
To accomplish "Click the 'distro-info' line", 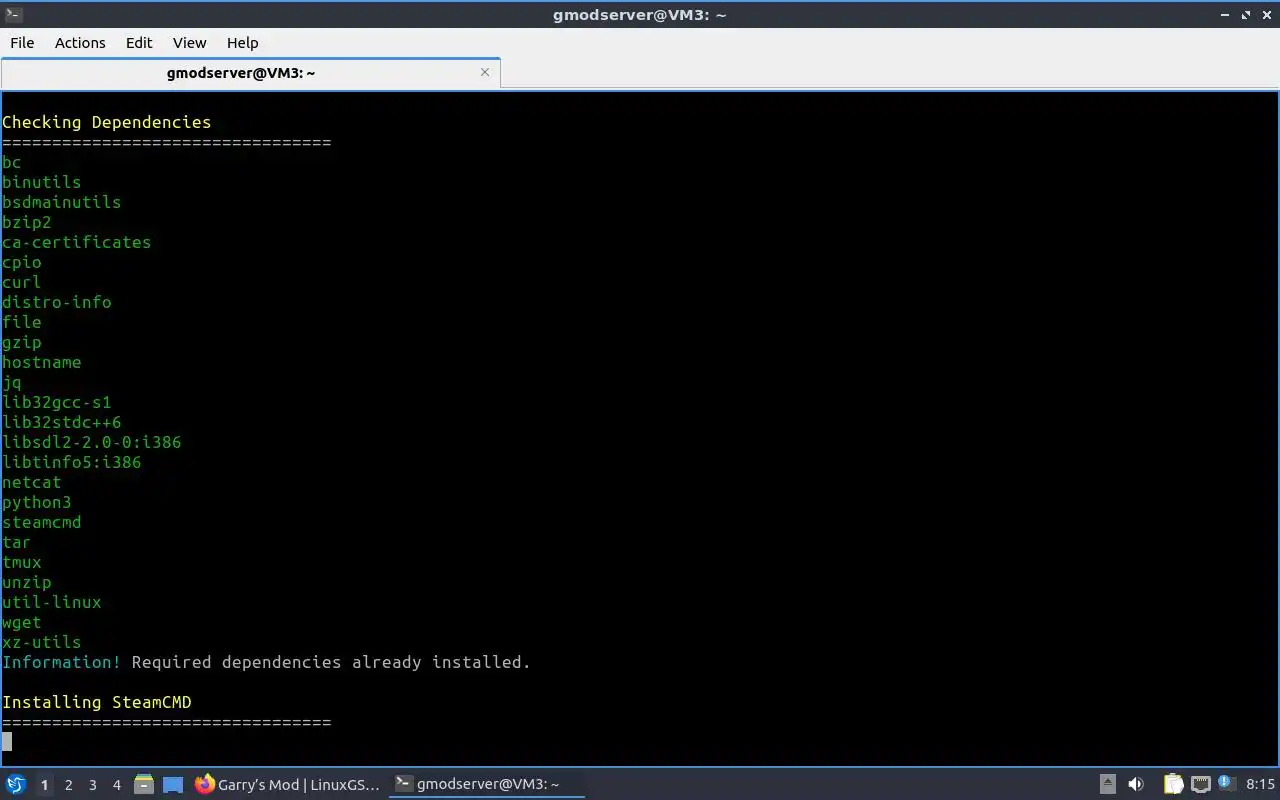I will (x=56, y=302).
